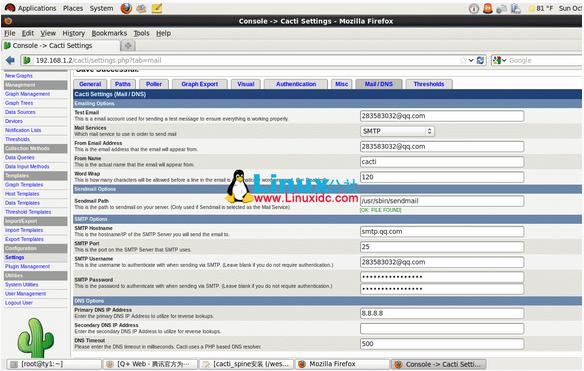Viewport: 584px width, 371px height.
Task: Click the Cacti cactus logo in sidebar
Action: tap(36, 337)
